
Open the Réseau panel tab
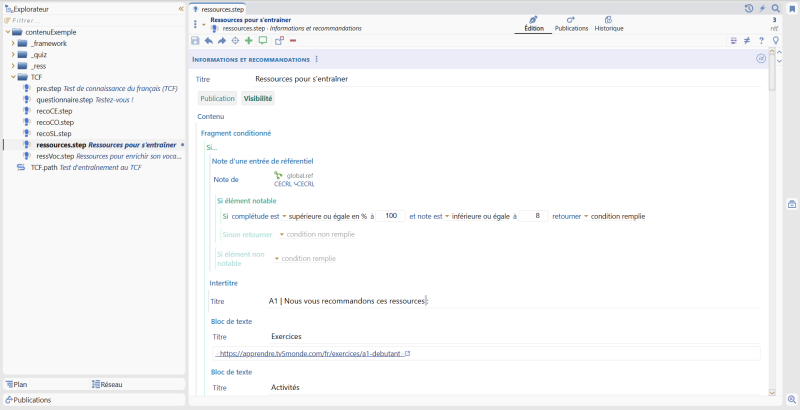(138, 385)
